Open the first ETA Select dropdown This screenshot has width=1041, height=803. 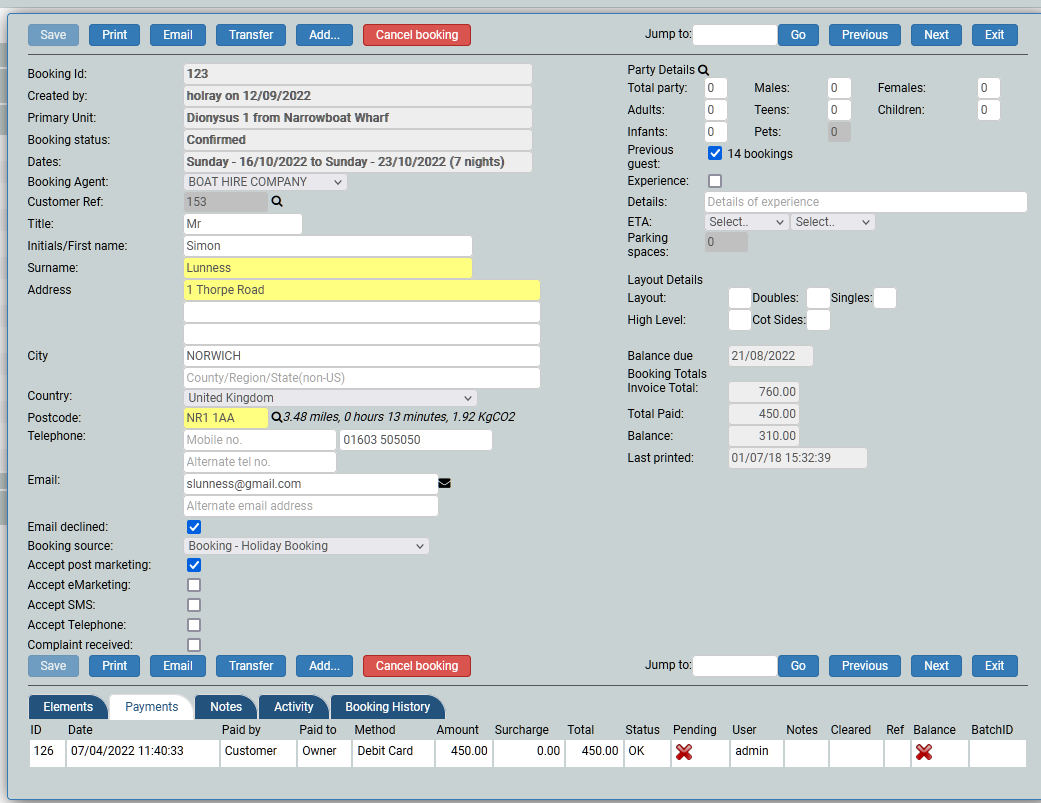746,222
